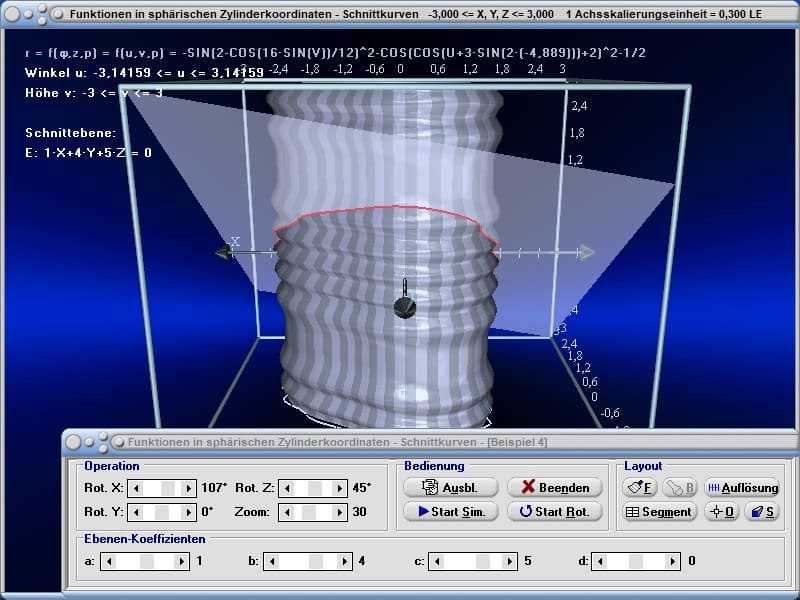Click the Höhe v range text

pos(94,92)
